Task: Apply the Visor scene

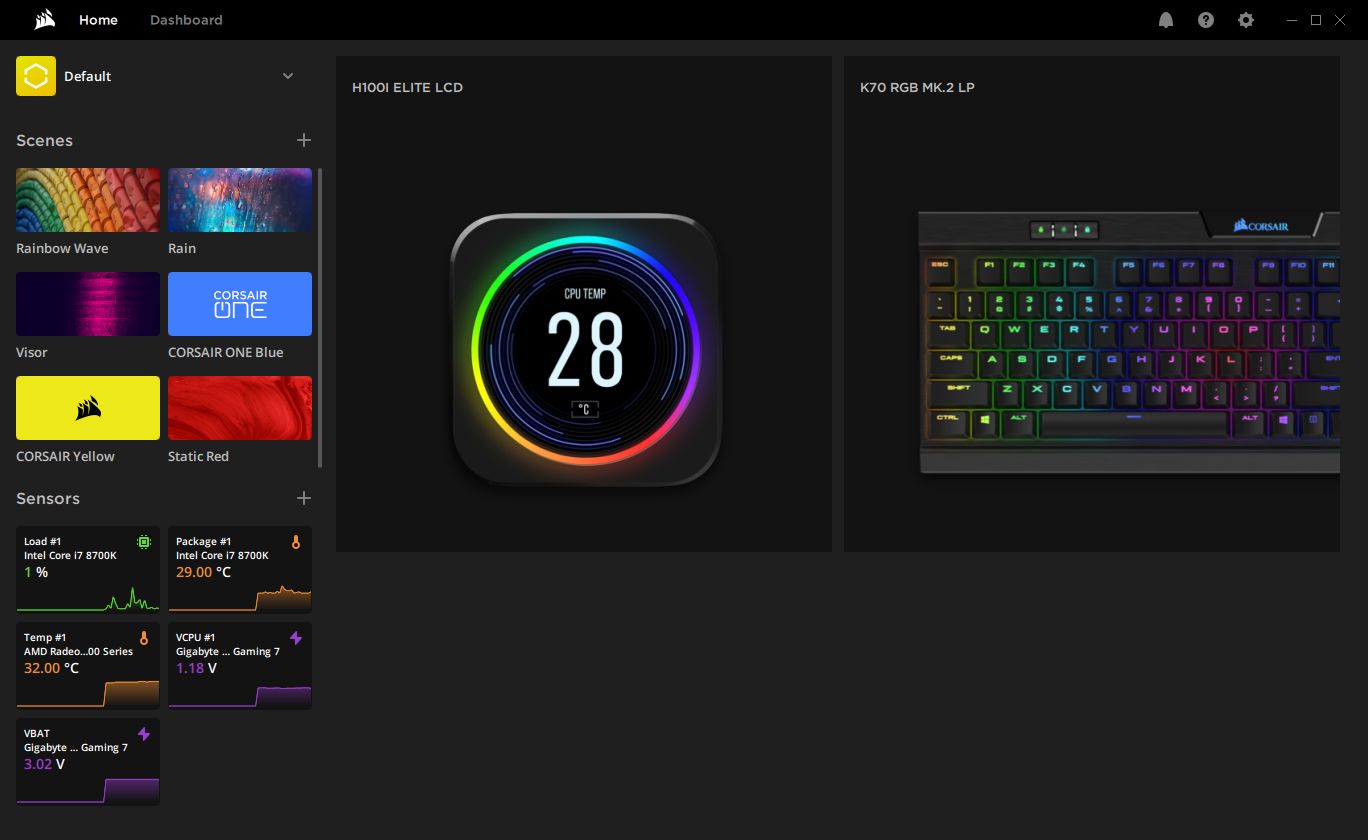Action: coord(88,304)
